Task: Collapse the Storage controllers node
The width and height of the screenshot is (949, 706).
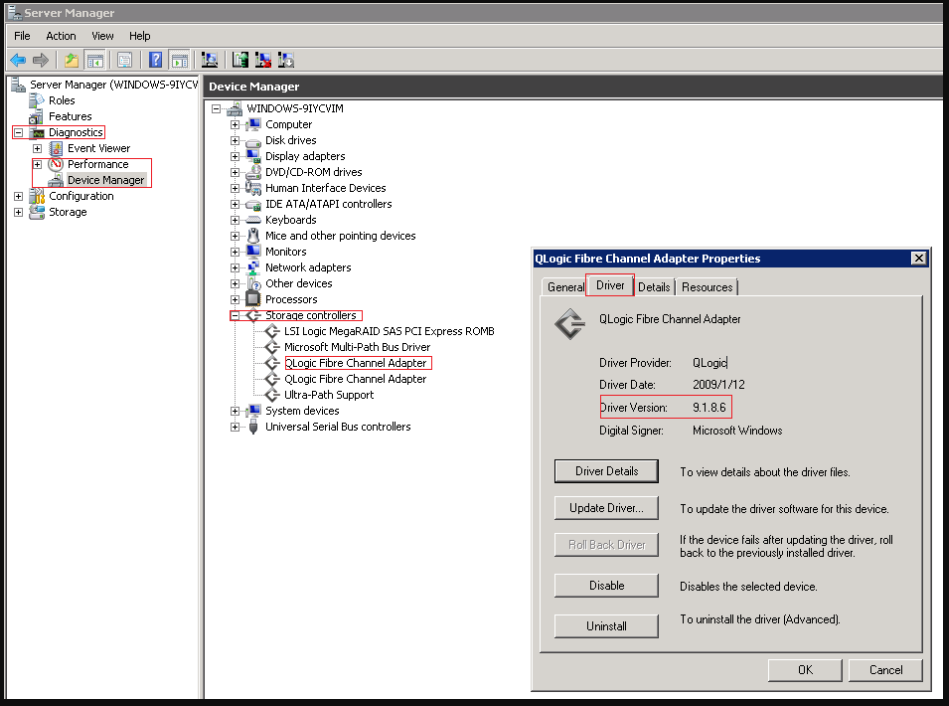Action: click(235, 315)
